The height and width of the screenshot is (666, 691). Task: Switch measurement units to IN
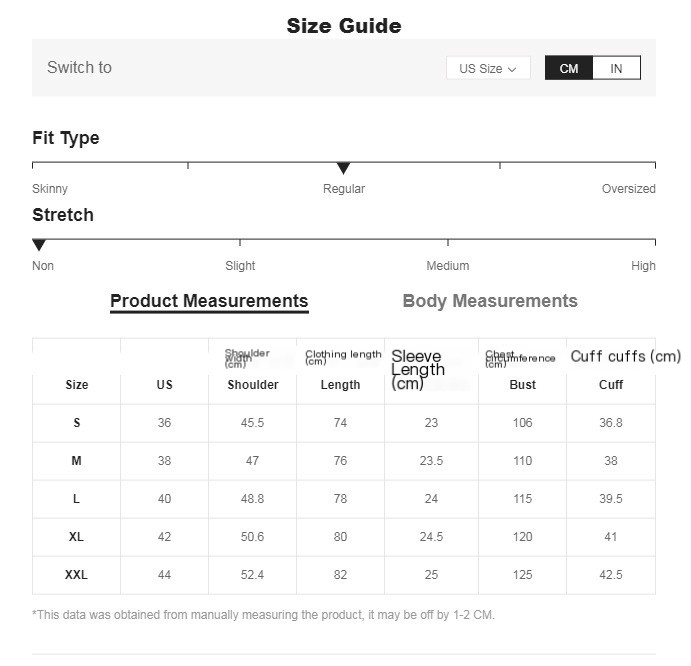click(617, 68)
